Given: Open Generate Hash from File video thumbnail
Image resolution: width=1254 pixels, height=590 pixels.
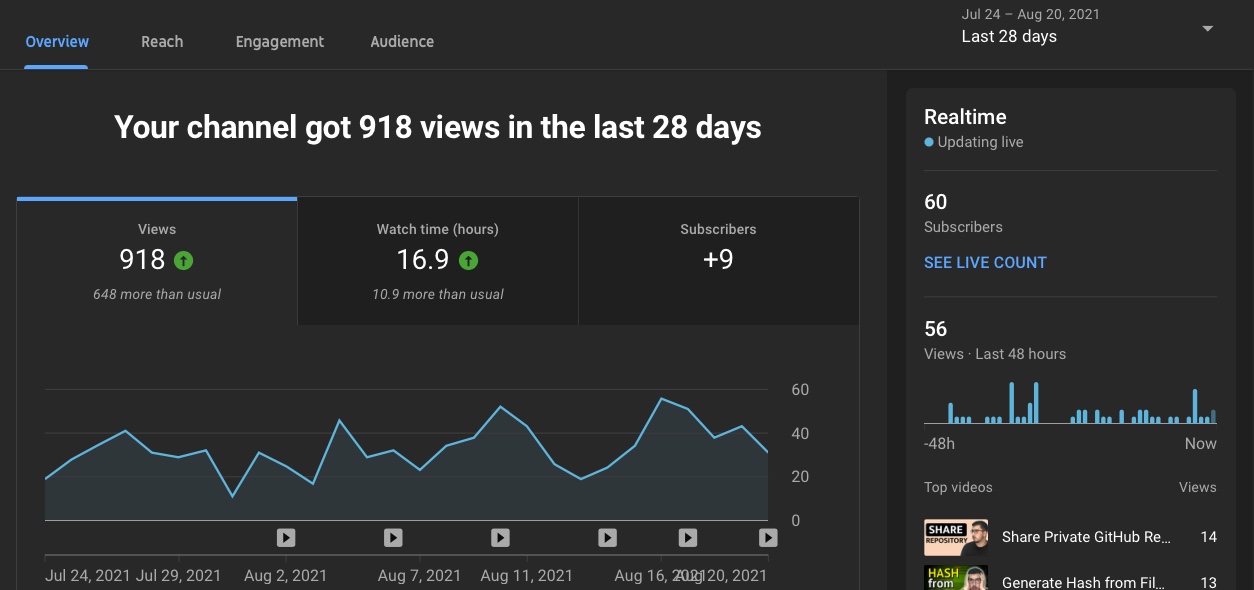Looking at the screenshot, I should (x=956, y=578).
